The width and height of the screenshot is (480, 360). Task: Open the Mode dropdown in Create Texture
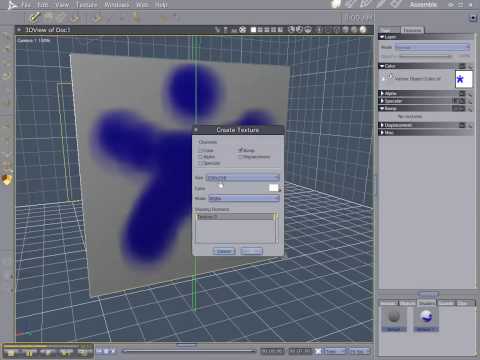244,198
